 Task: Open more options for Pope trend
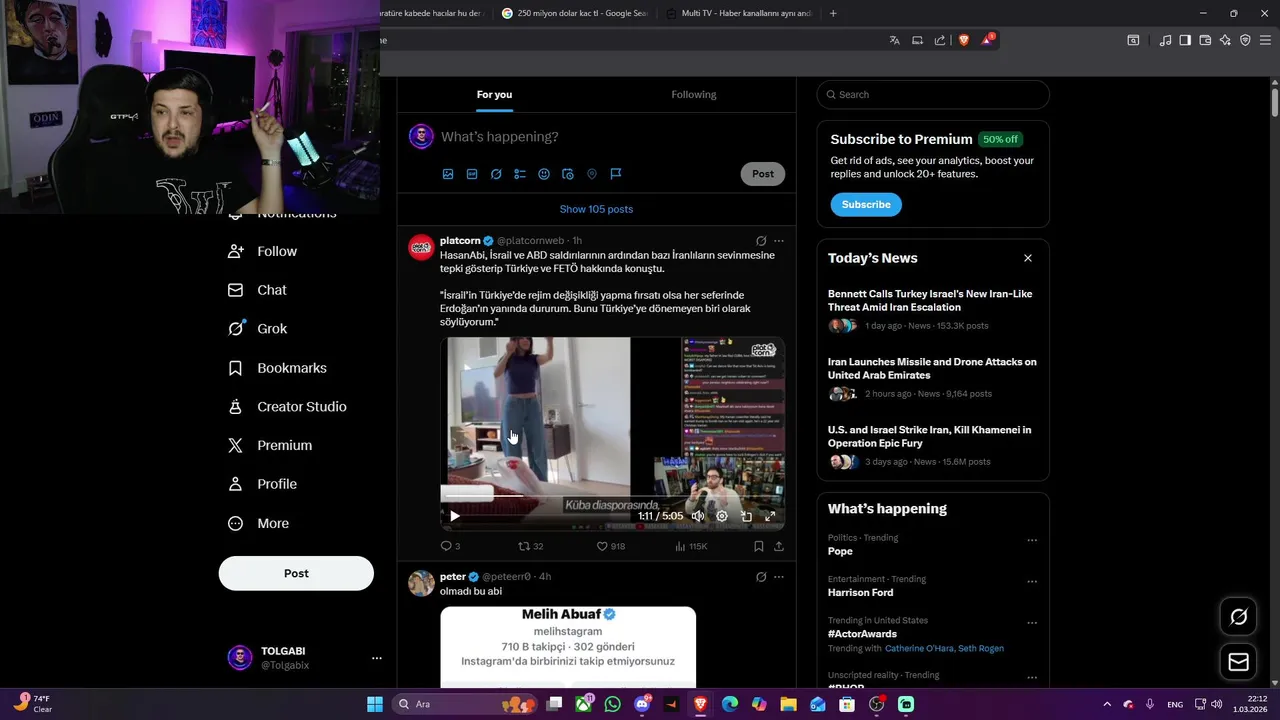click(1032, 540)
